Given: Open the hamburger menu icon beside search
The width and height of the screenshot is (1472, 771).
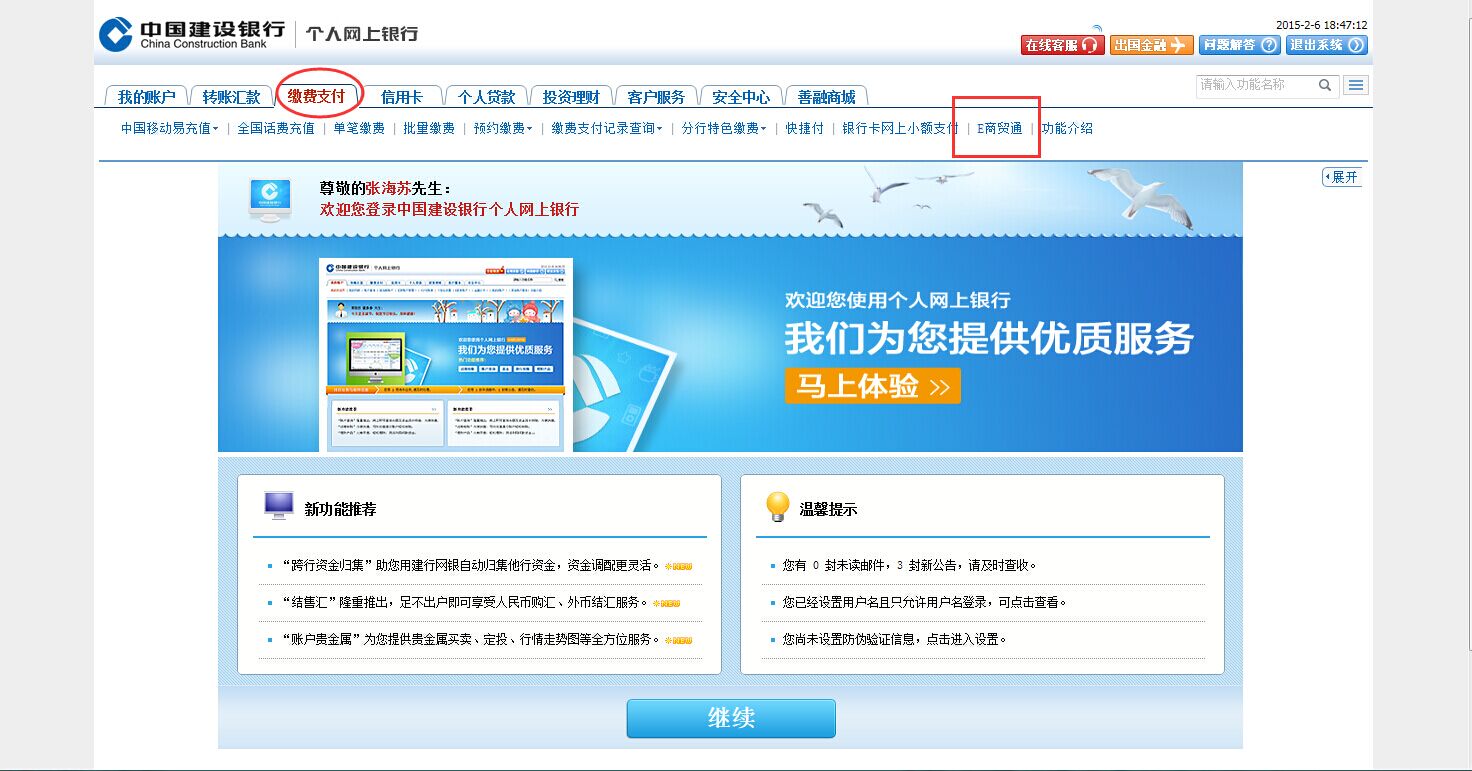Looking at the screenshot, I should (x=1356, y=85).
